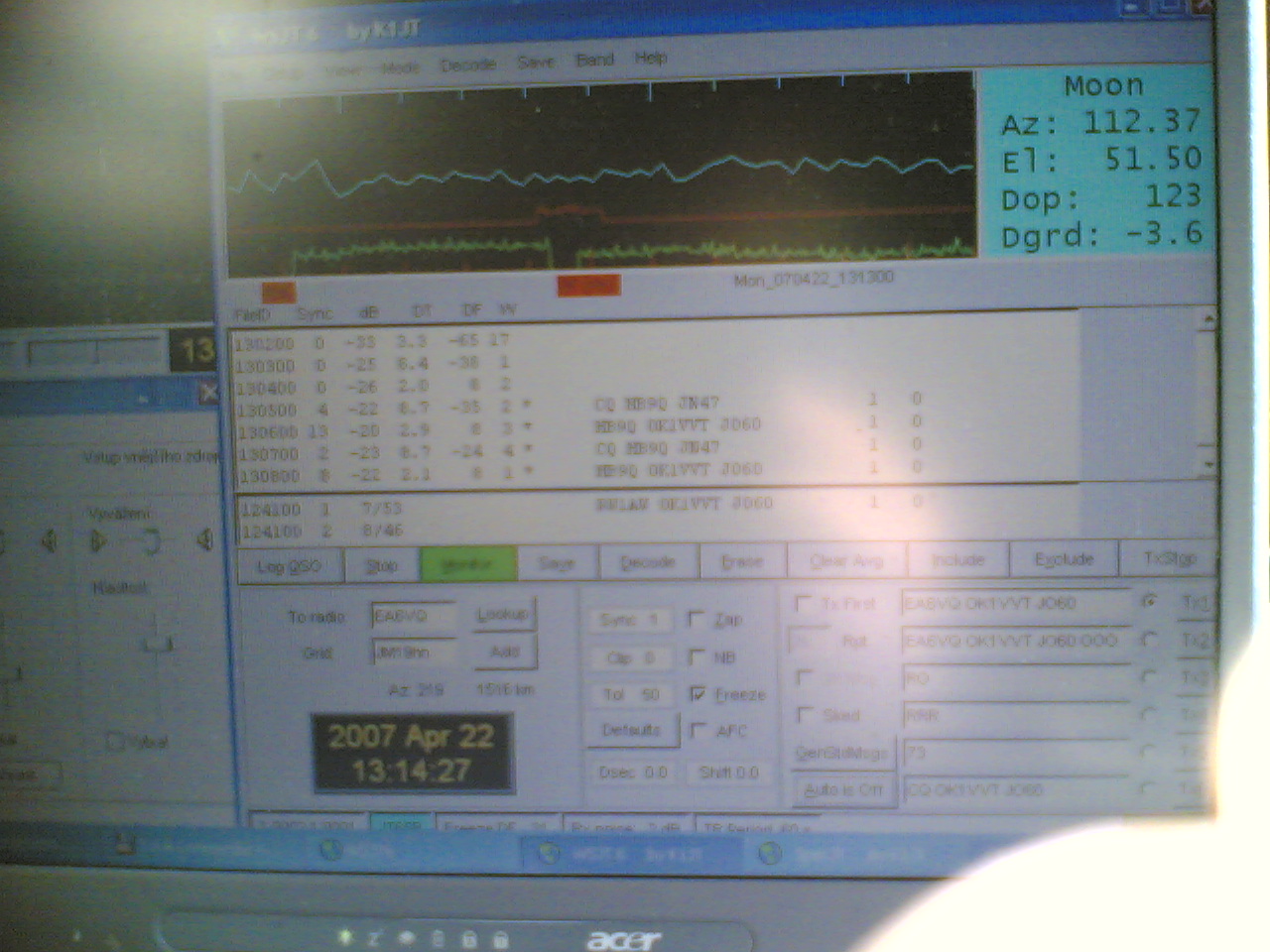This screenshot has width=1270, height=952.
Task: Click the Clear Avg button
Action: pos(846,560)
